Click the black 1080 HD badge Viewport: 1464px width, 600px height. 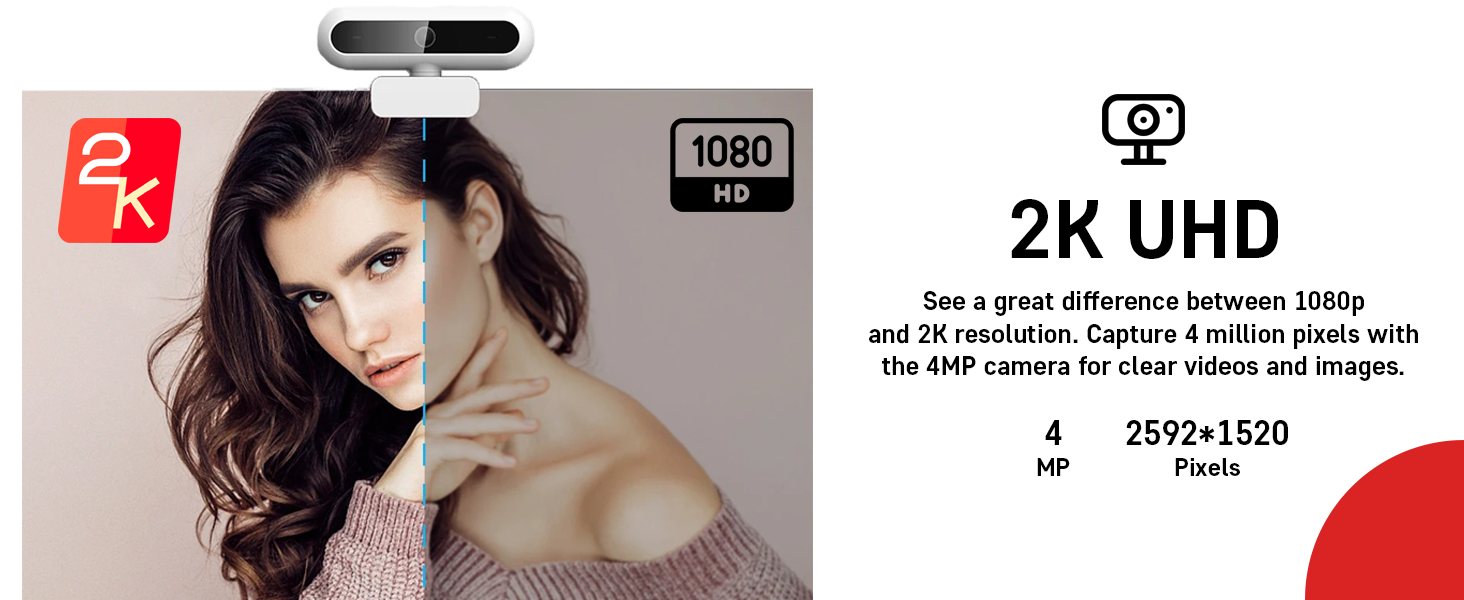(x=731, y=165)
